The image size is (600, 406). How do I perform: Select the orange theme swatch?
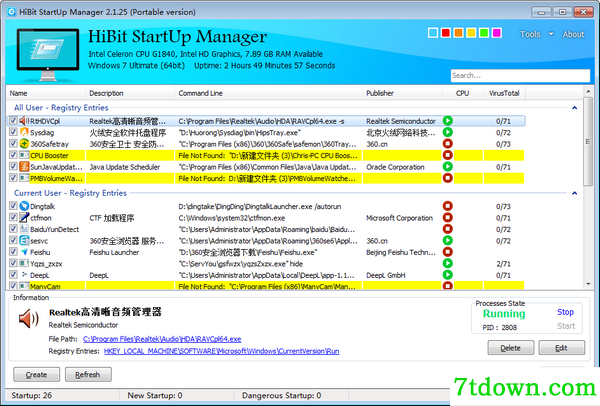[x=458, y=33]
